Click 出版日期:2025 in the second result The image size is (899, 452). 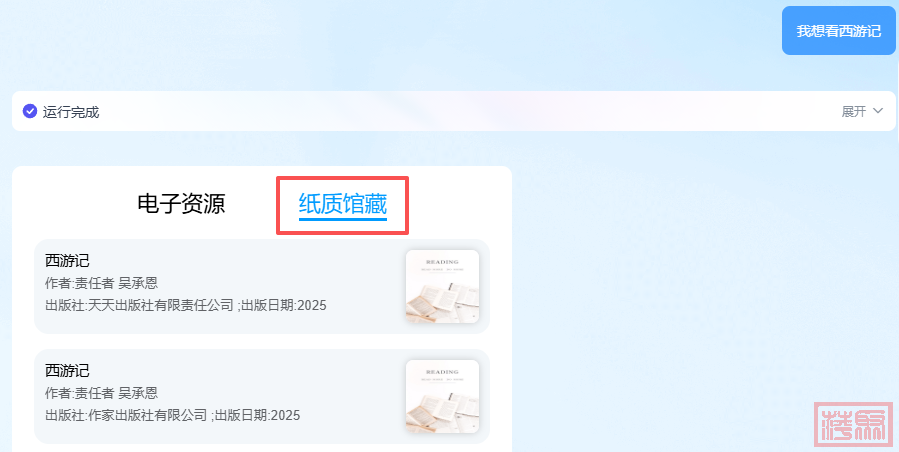(x=257, y=415)
